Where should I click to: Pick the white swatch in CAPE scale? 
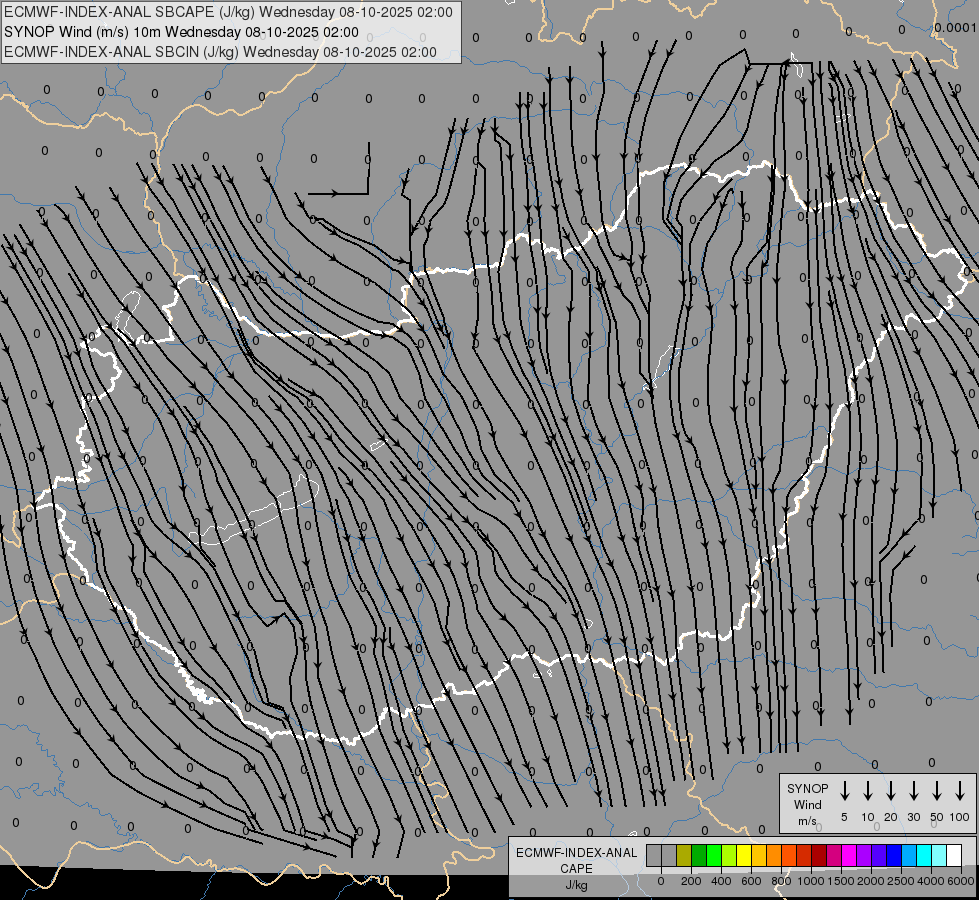[953, 856]
